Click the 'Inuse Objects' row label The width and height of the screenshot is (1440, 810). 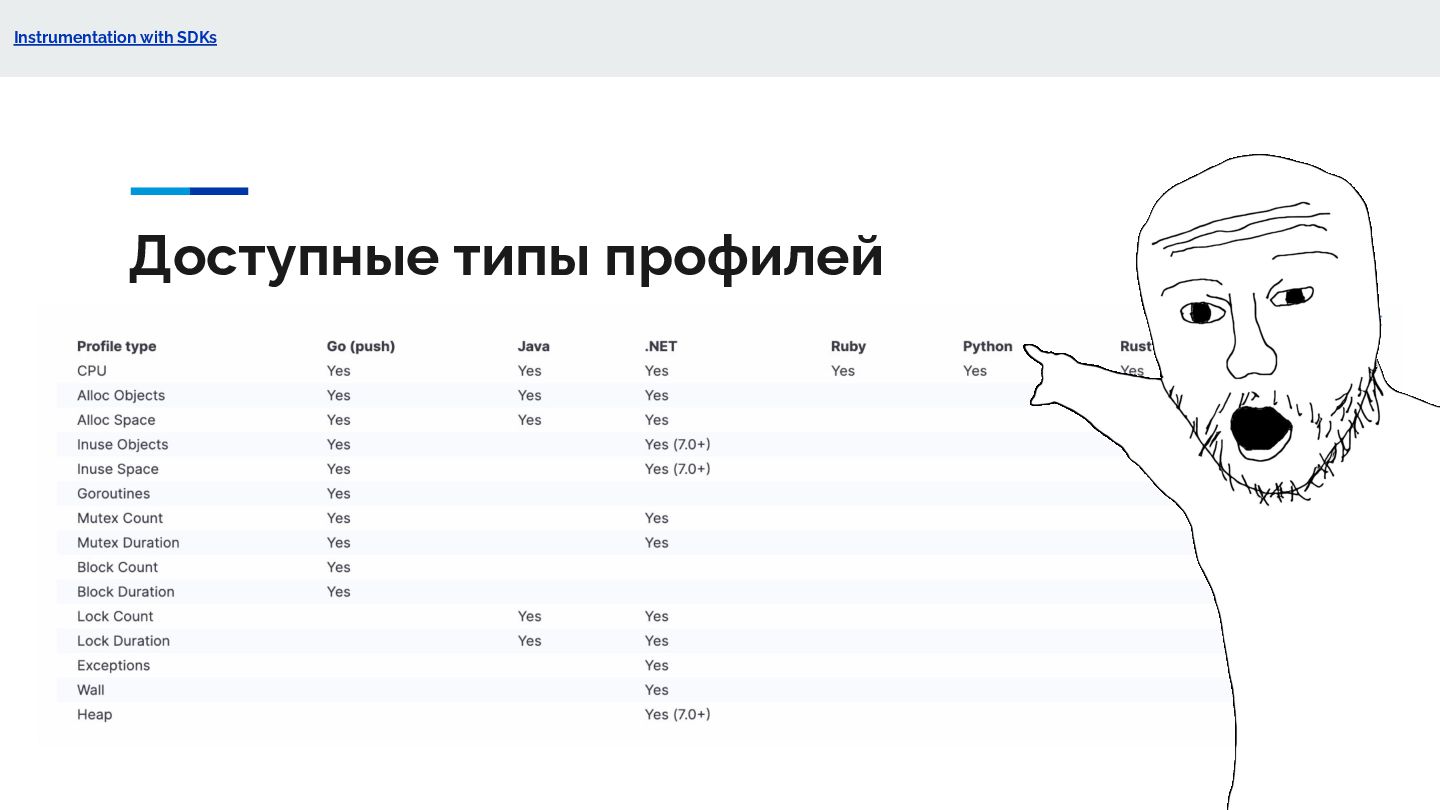(x=123, y=444)
